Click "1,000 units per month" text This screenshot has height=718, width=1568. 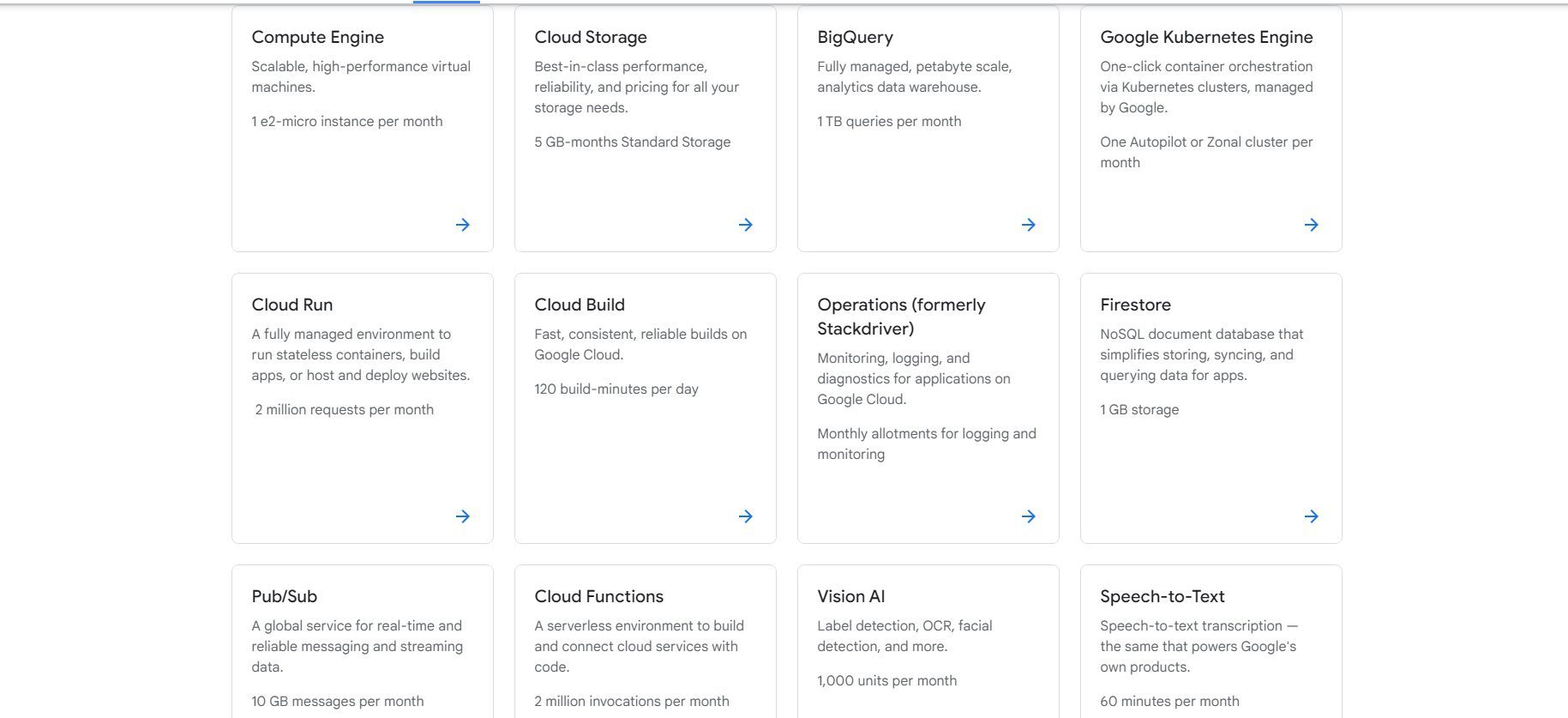click(x=887, y=680)
